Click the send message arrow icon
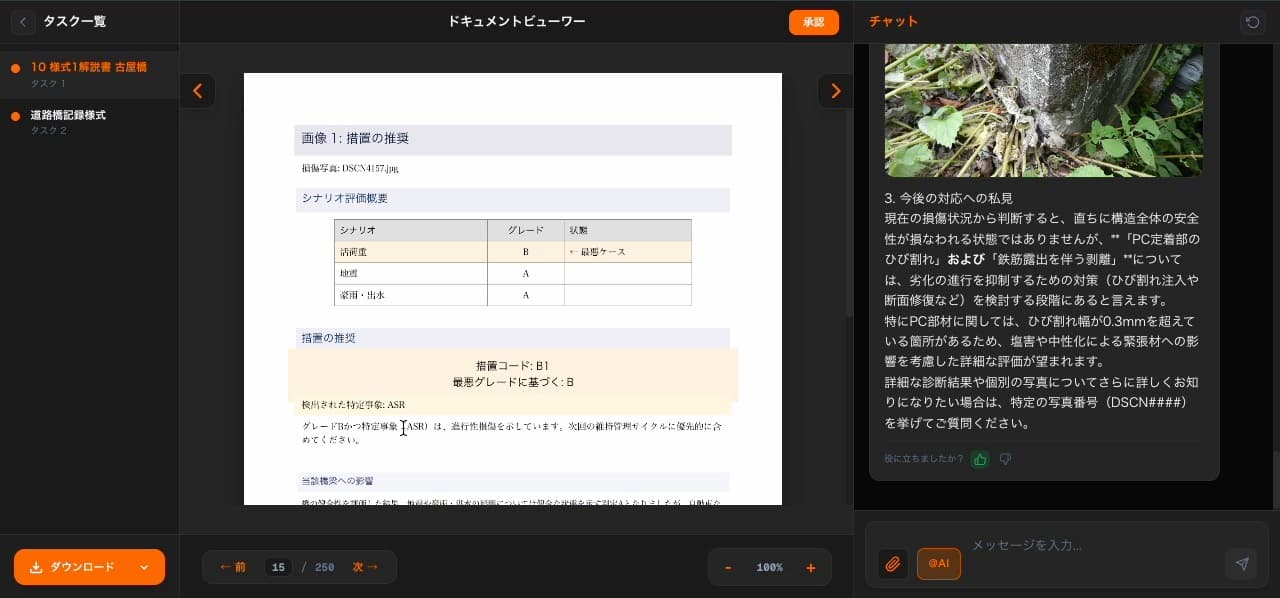 pos(1242,564)
